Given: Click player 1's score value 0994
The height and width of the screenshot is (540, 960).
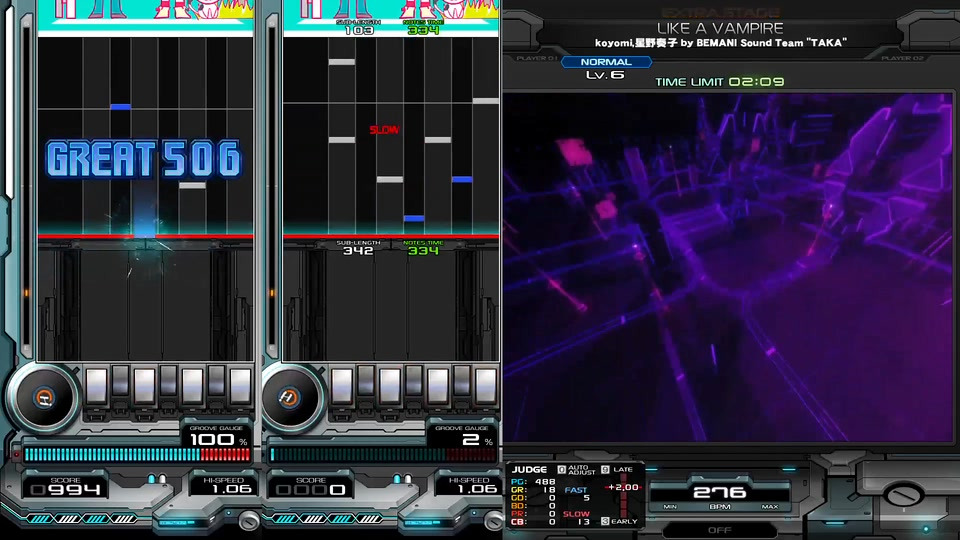Looking at the screenshot, I should click(x=66, y=489).
